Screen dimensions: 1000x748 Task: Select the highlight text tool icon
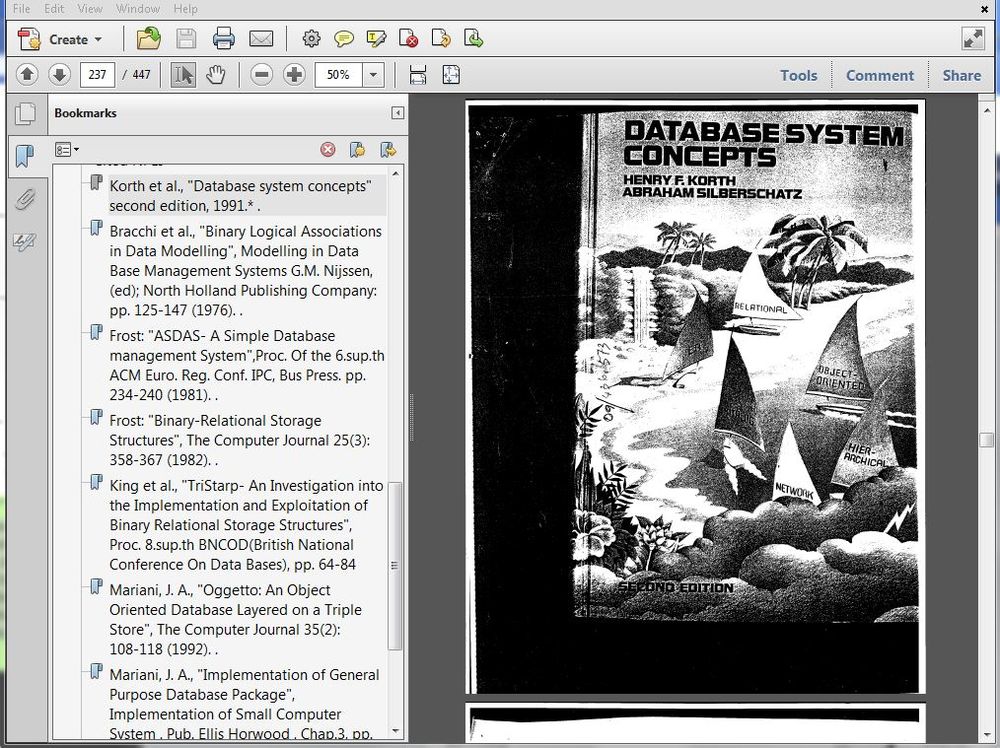click(376, 39)
